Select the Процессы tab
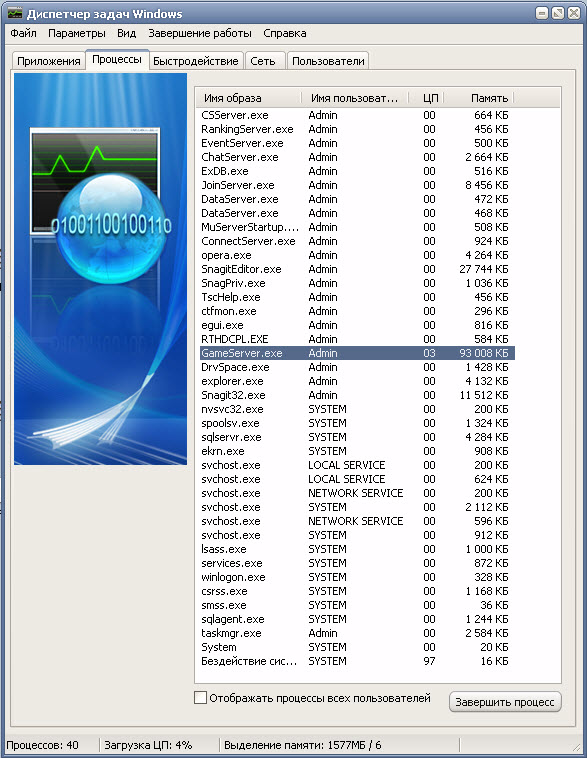 point(117,59)
